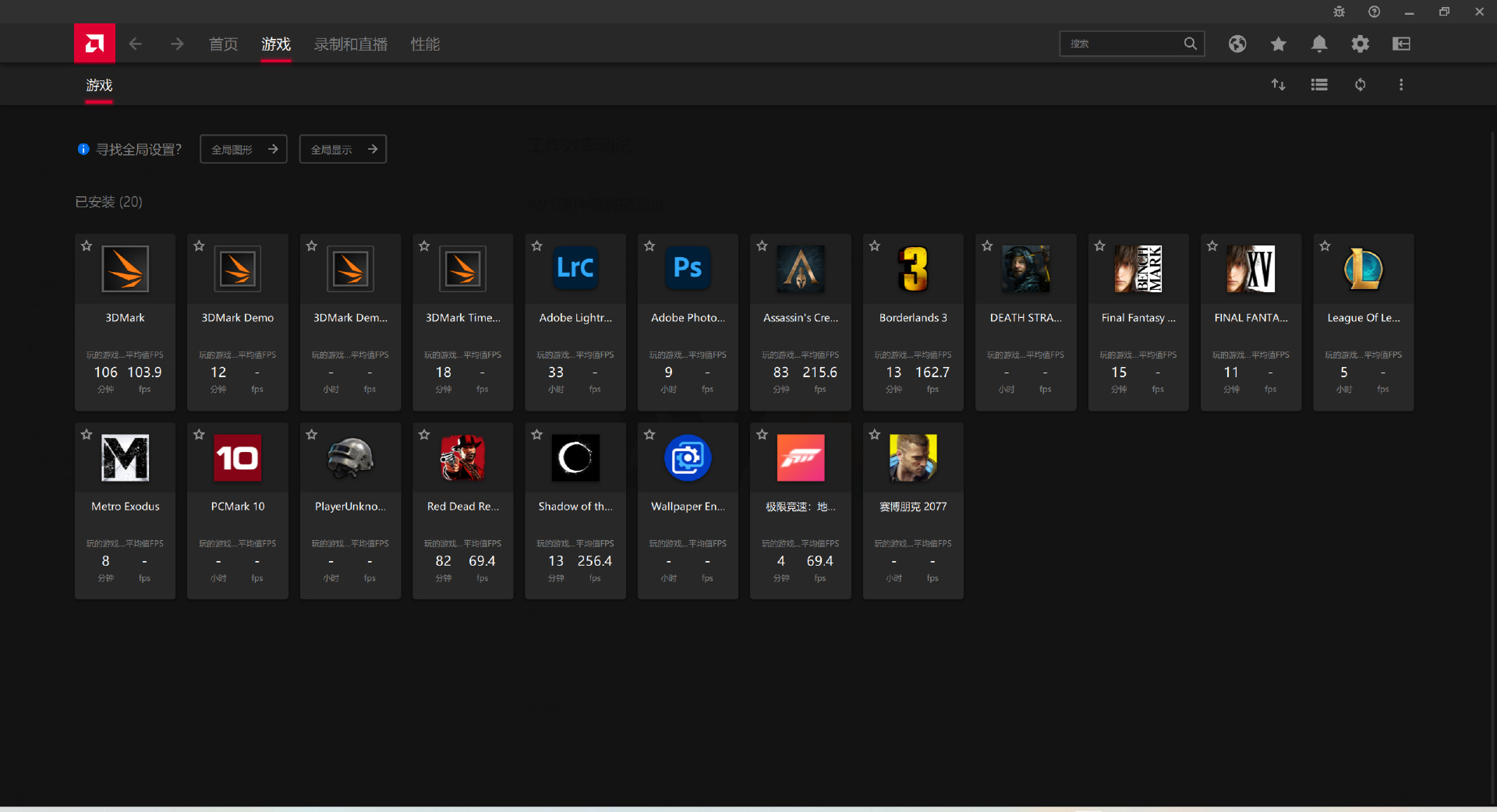Refresh the games list
This screenshot has width=1497, height=812.
[x=1361, y=84]
